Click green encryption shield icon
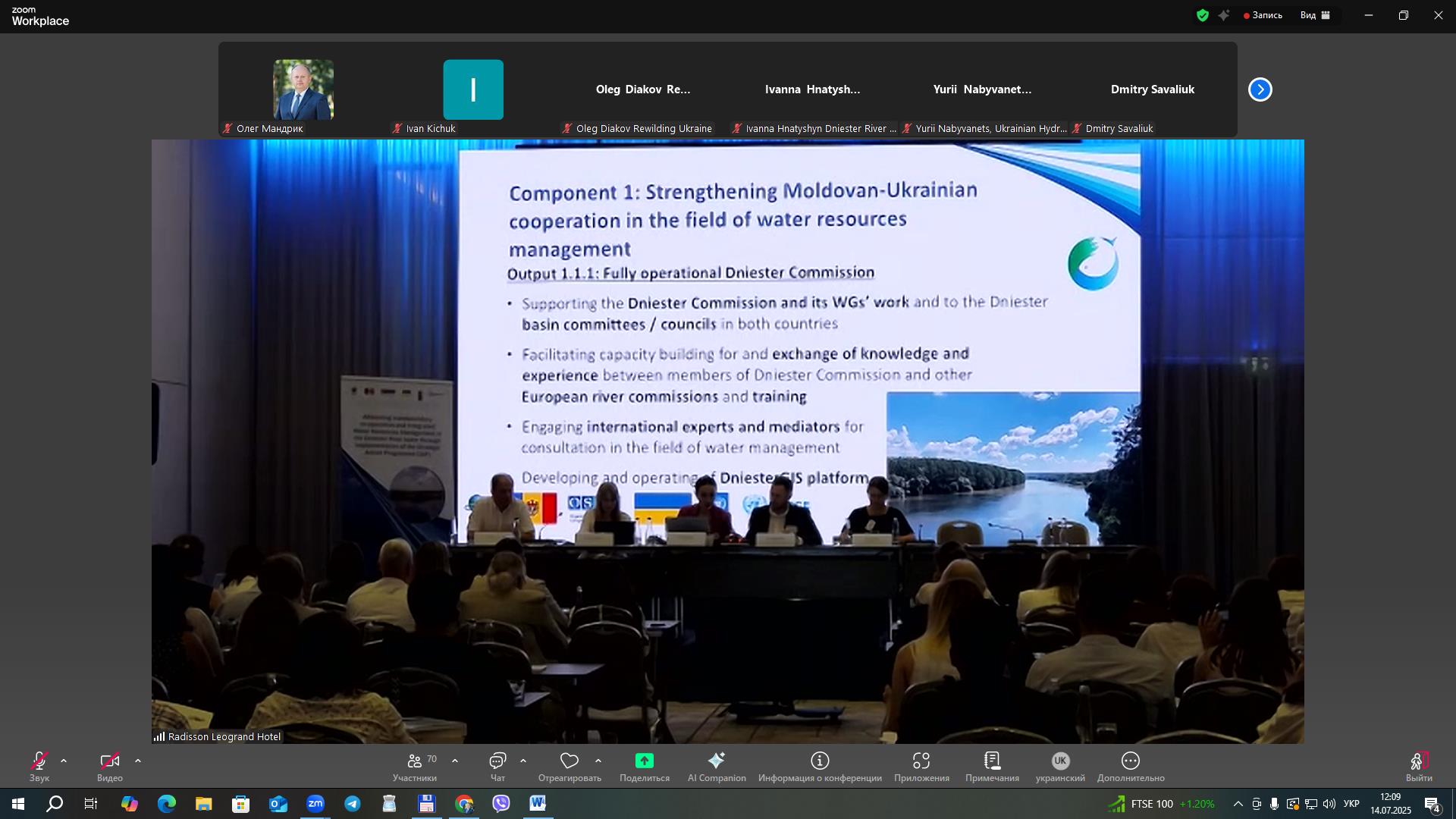 (x=1203, y=15)
